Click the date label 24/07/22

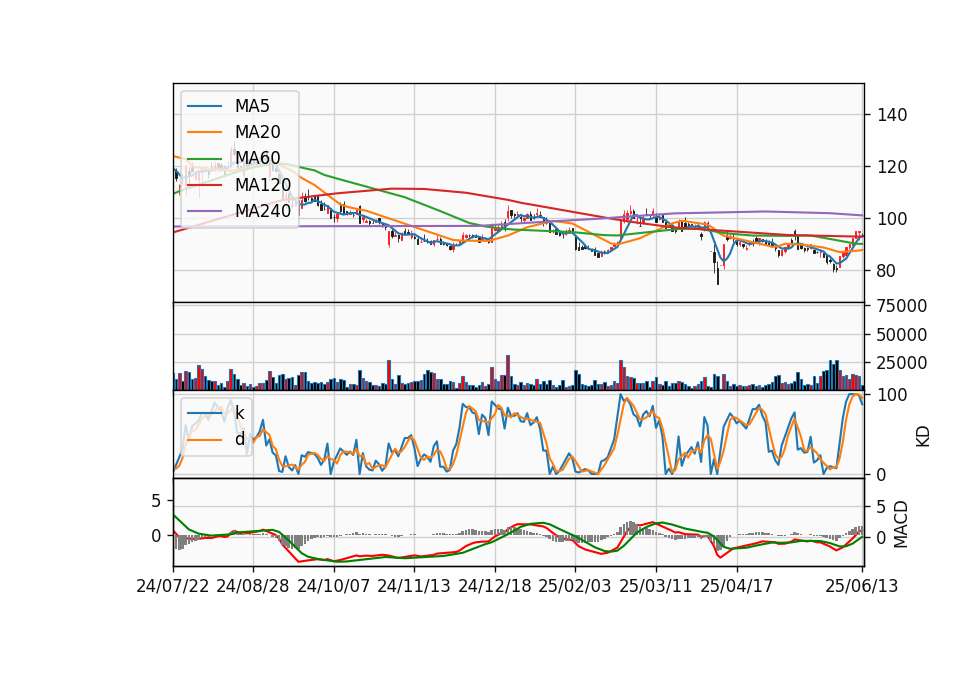coord(173,586)
